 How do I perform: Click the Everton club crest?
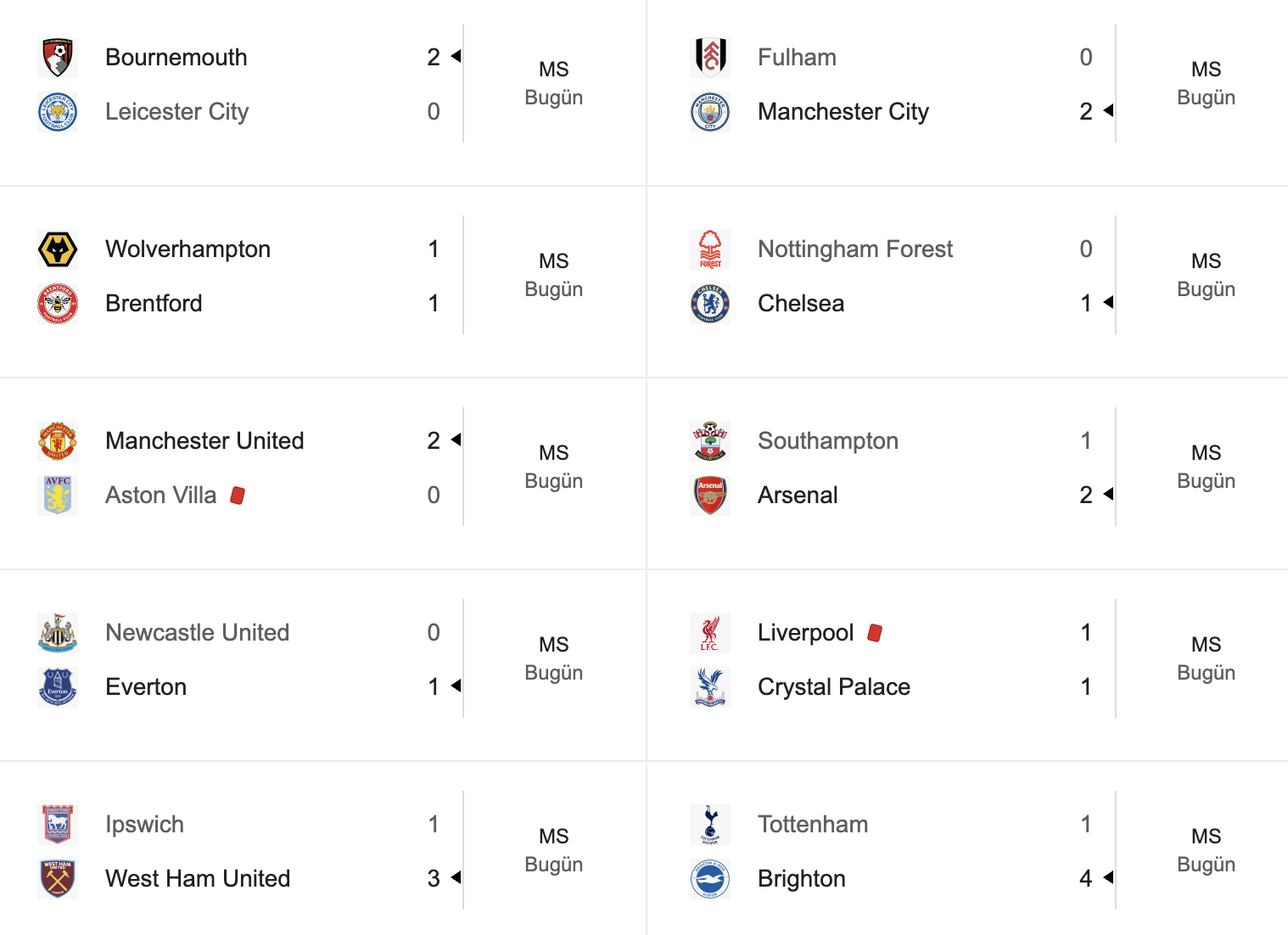click(58, 687)
